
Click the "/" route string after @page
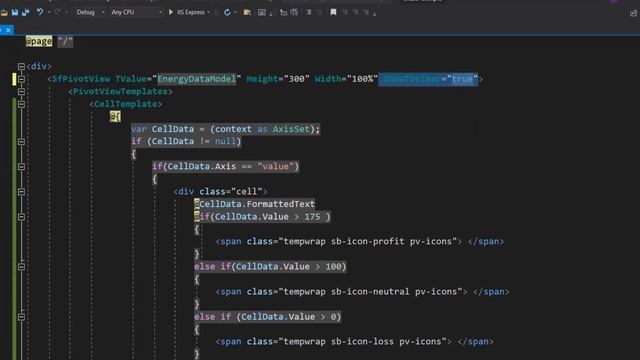(x=65, y=41)
